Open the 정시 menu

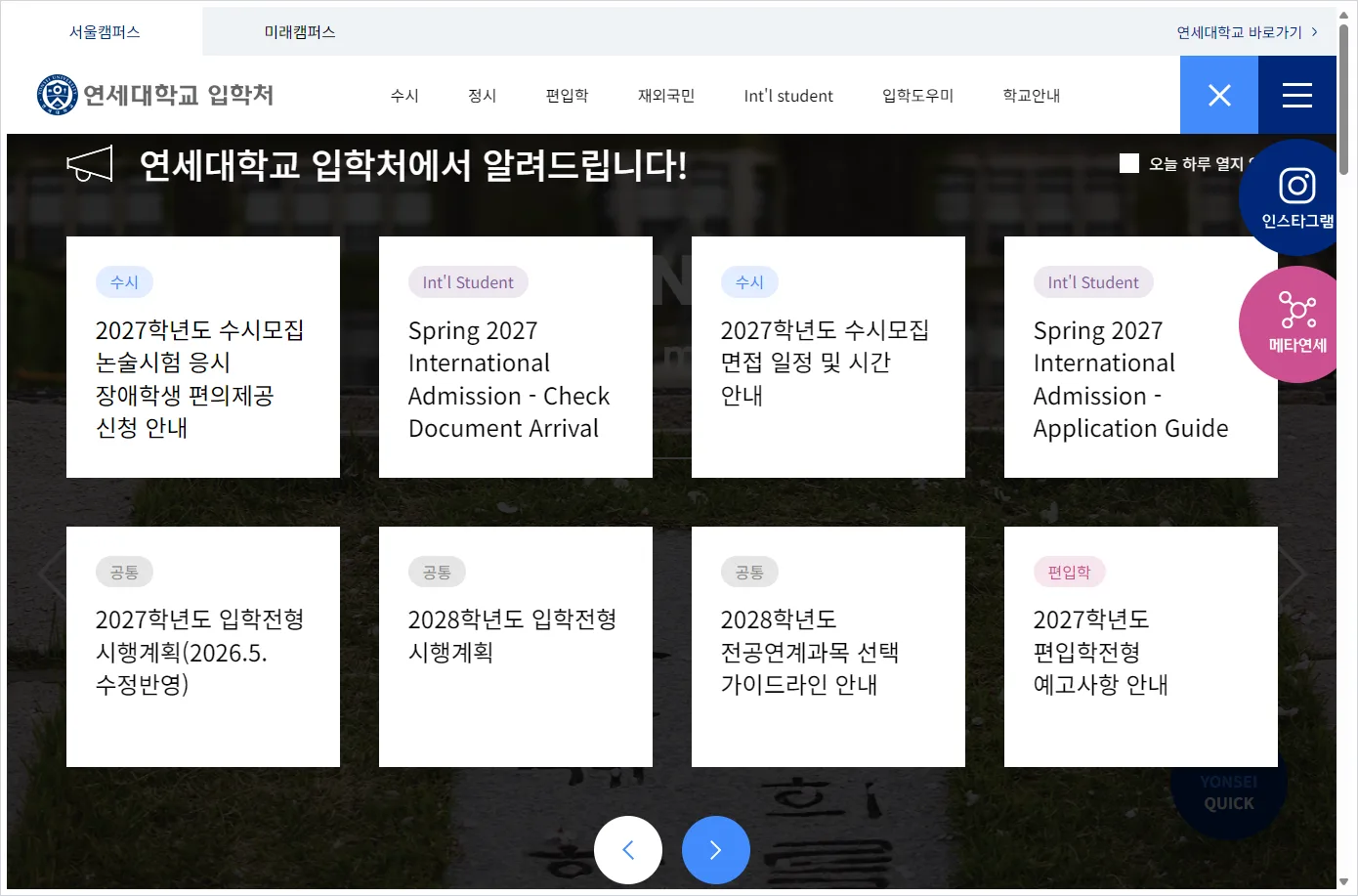[483, 95]
